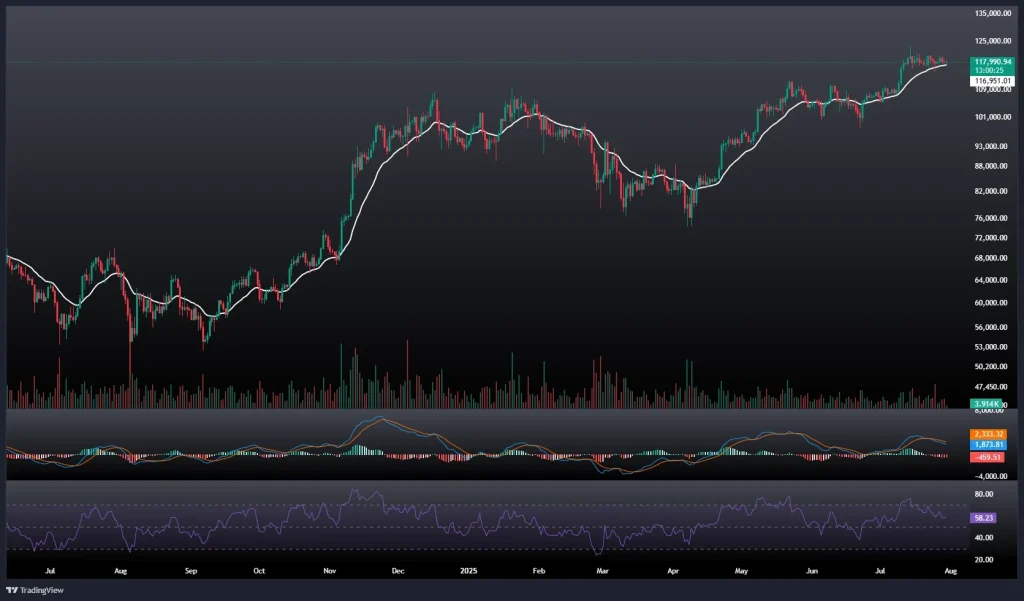This screenshot has width=1024, height=601.
Task: Select the white moving average label 116,951.01
Action: click(x=992, y=81)
